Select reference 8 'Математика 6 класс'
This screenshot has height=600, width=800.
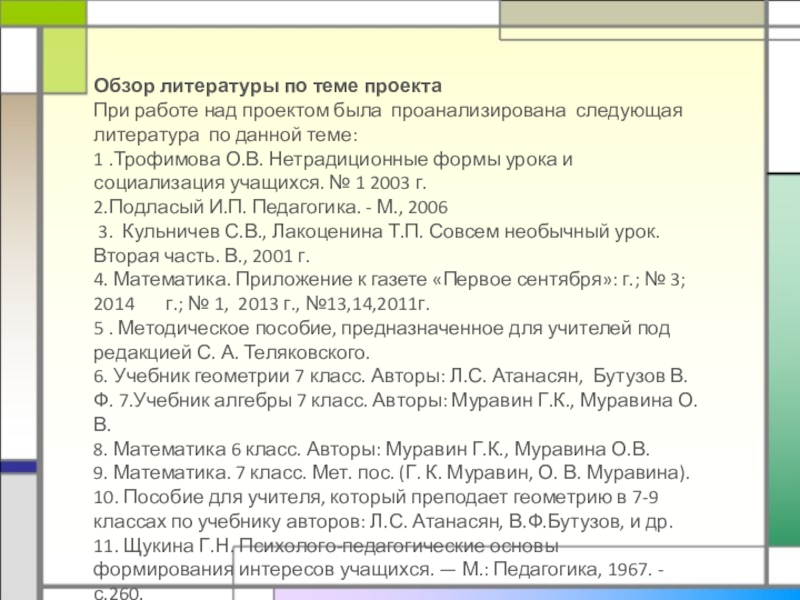[x=372, y=449]
